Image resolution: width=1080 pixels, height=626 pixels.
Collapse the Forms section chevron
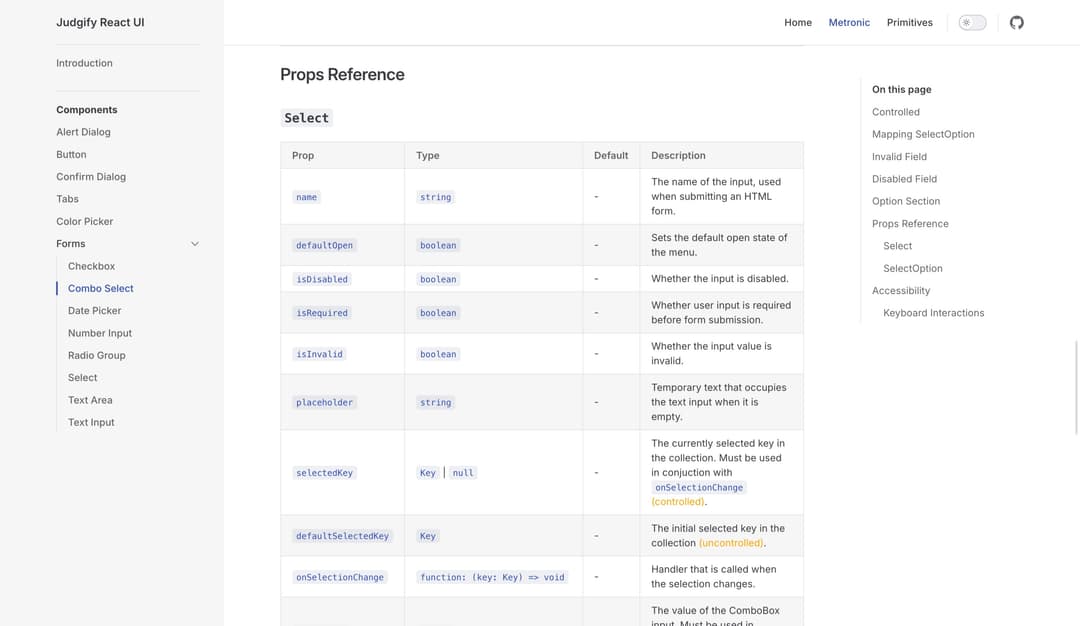[195, 244]
